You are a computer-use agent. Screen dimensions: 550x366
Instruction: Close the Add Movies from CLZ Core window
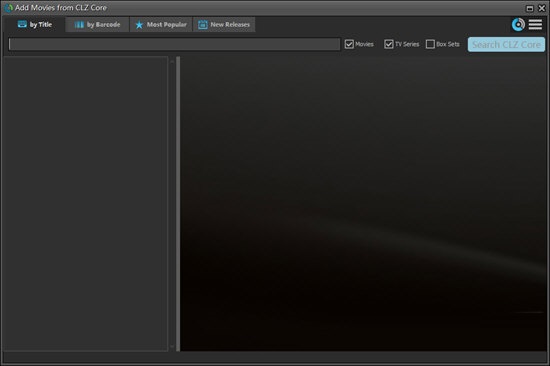[x=542, y=8]
